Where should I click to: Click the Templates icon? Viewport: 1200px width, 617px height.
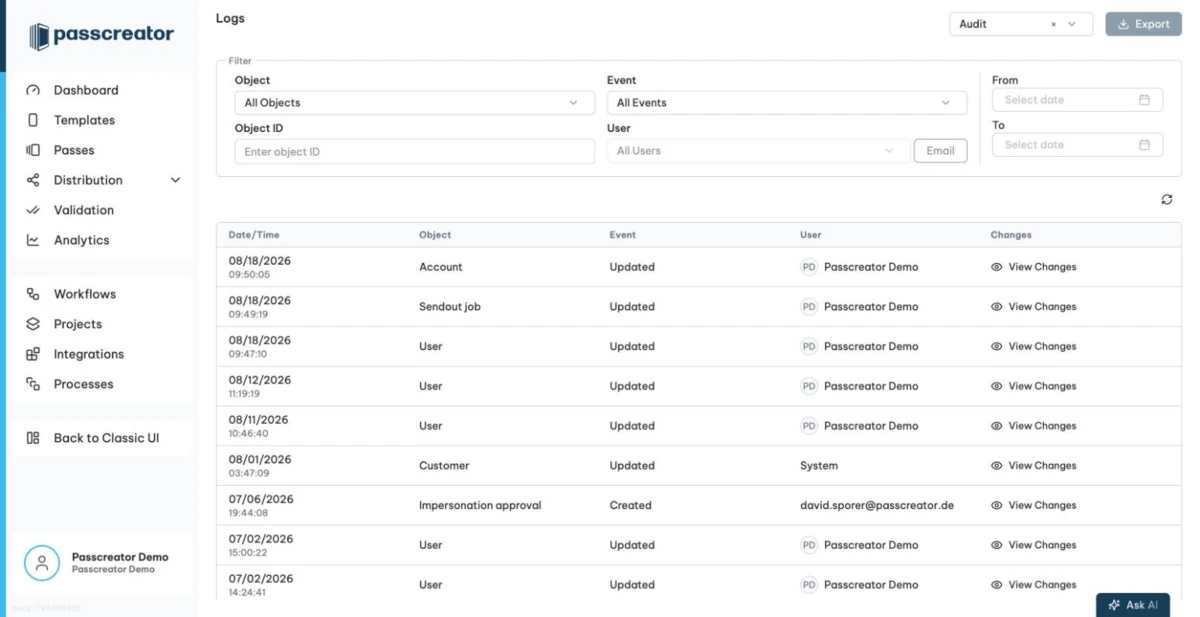pos(33,120)
